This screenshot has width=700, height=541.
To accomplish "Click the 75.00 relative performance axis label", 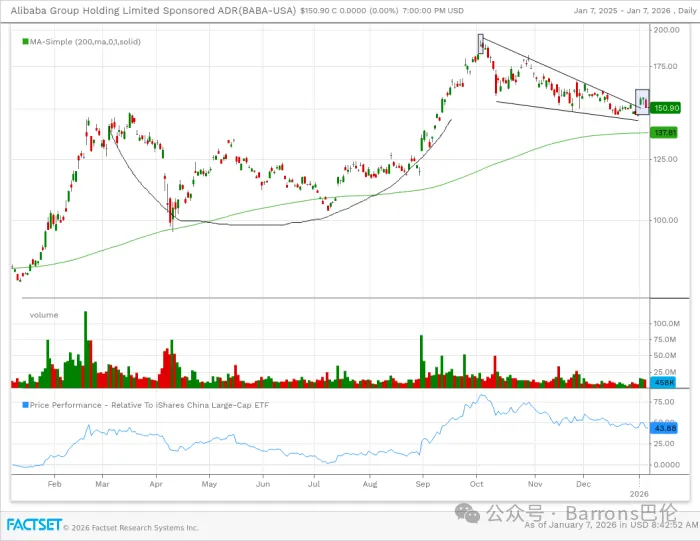I will pos(664,402).
